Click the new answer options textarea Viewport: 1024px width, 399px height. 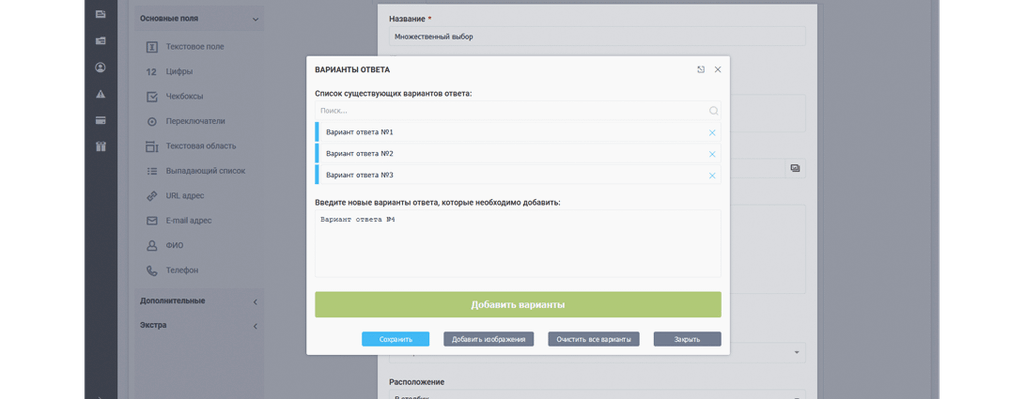point(518,244)
